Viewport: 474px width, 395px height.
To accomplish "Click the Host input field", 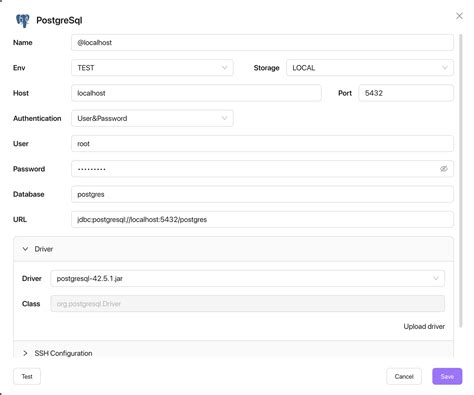I will pyautogui.click(x=196, y=93).
